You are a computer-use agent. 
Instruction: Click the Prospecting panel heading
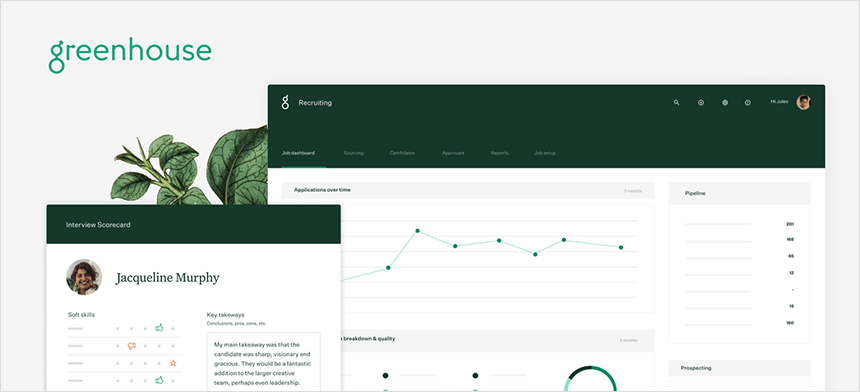(x=696, y=368)
